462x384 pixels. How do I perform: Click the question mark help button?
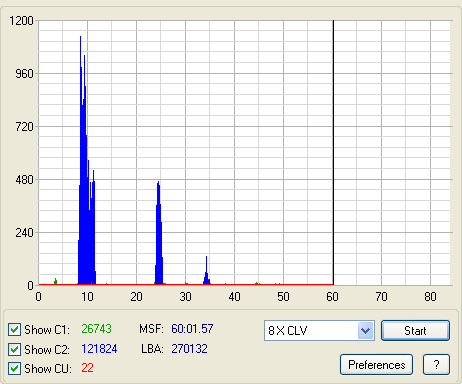436,365
